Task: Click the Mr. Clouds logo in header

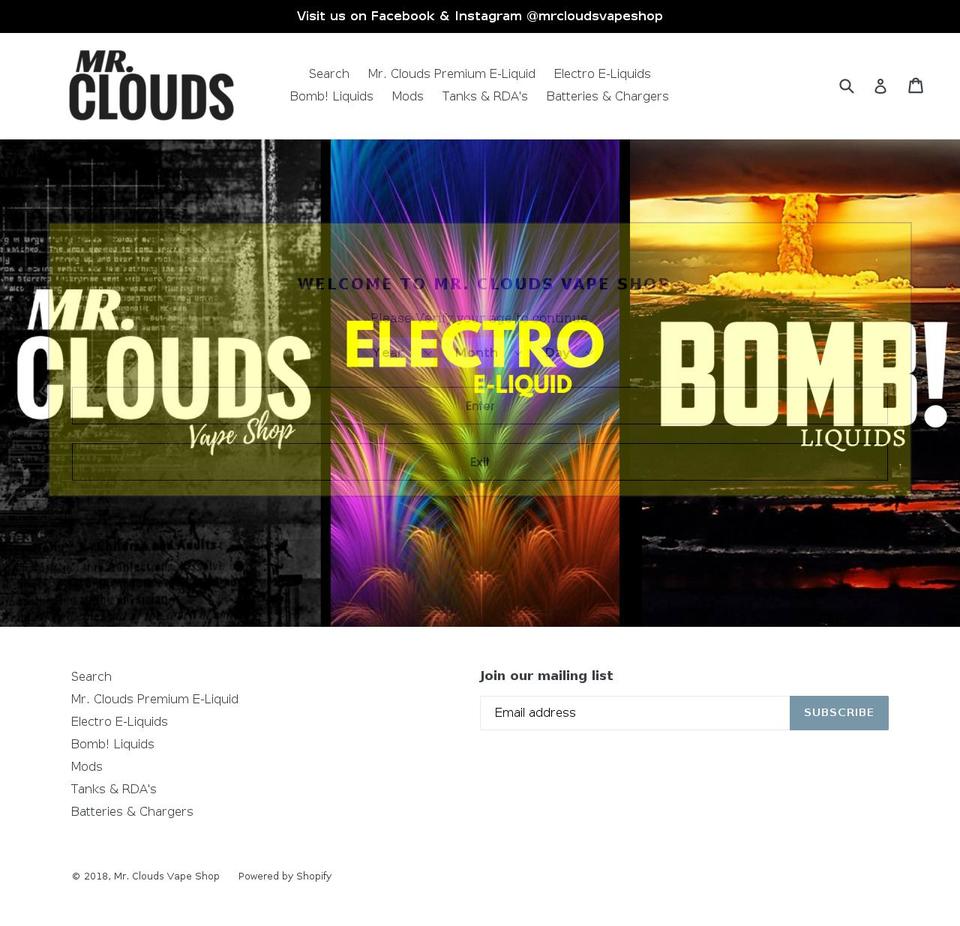Action: (151, 86)
